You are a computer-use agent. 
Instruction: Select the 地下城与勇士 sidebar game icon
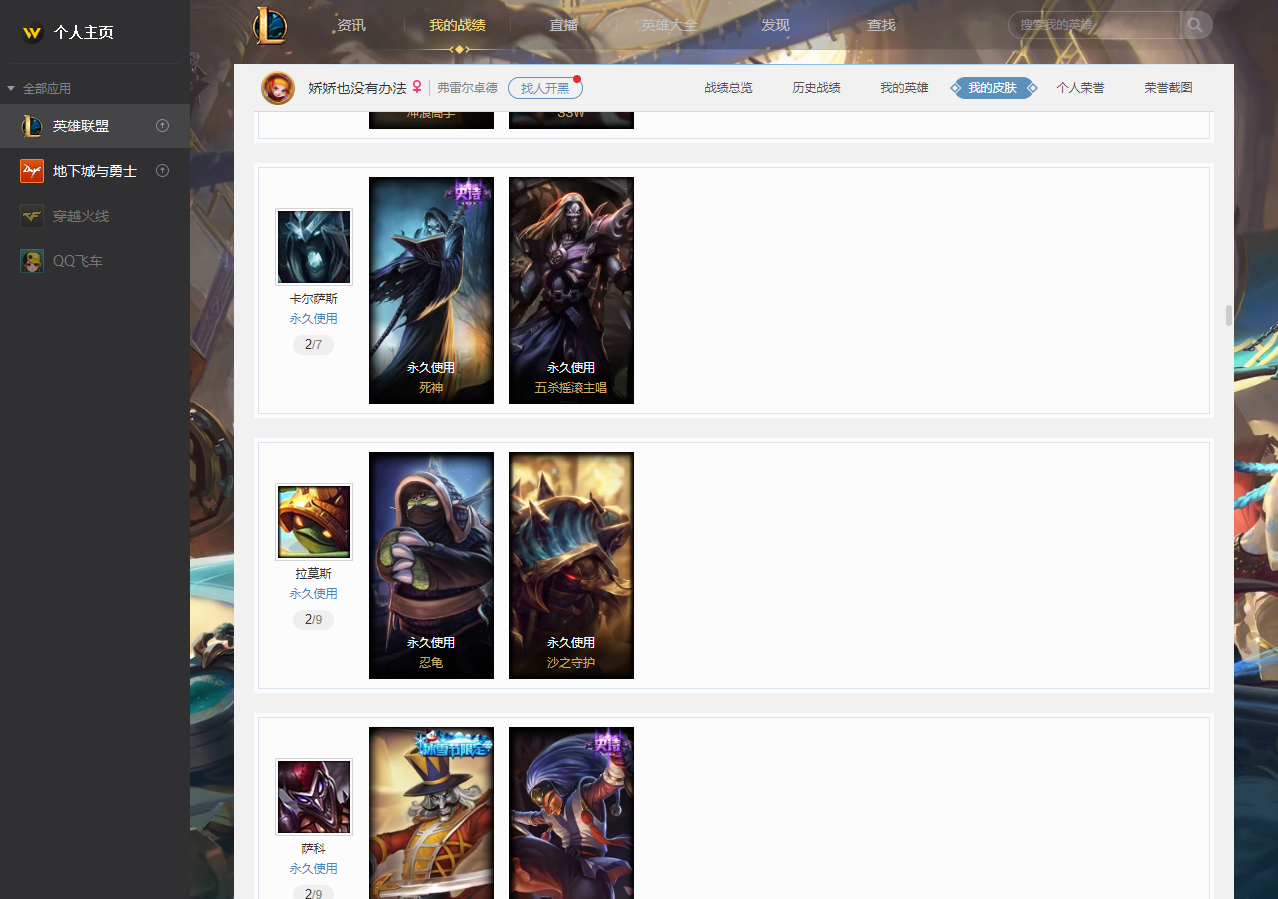[32, 171]
